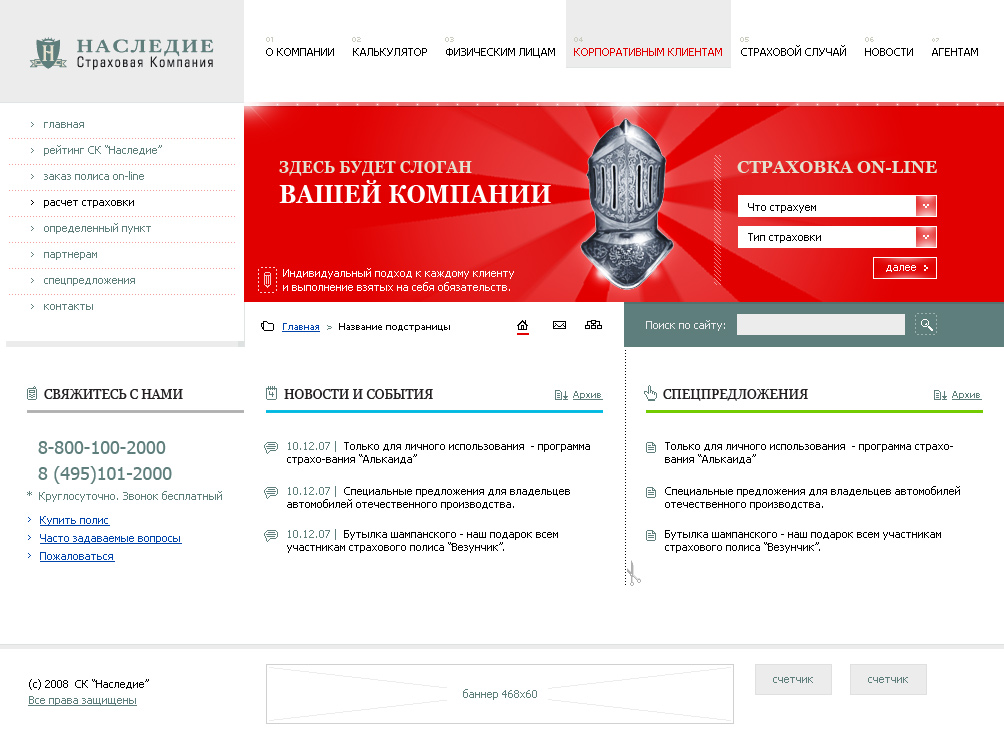The image size is (1004, 740).
Task: Click the home icon near the breadcrumb
Action: click(521, 324)
